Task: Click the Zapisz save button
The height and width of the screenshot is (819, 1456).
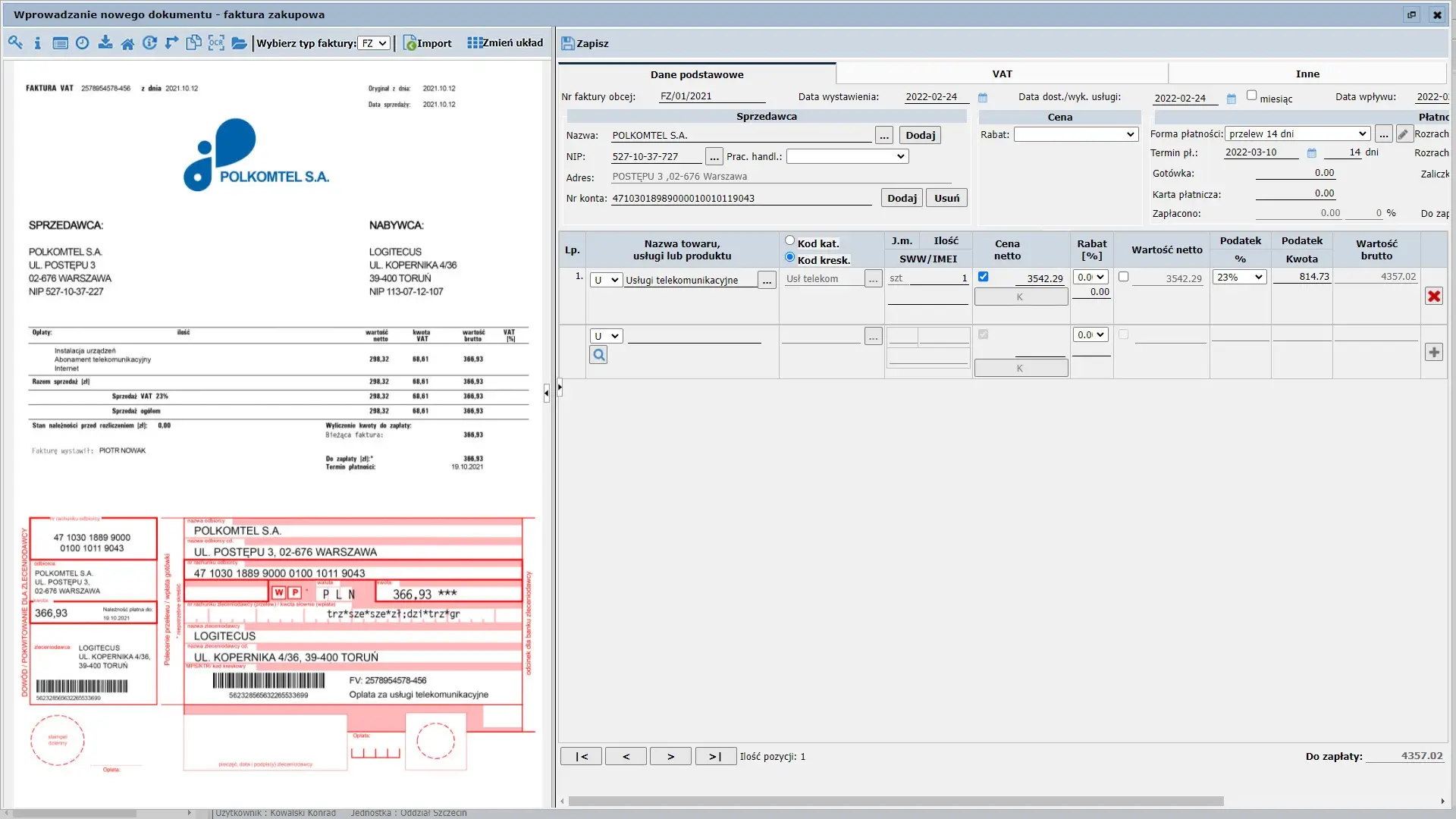Action: pos(585,43)
